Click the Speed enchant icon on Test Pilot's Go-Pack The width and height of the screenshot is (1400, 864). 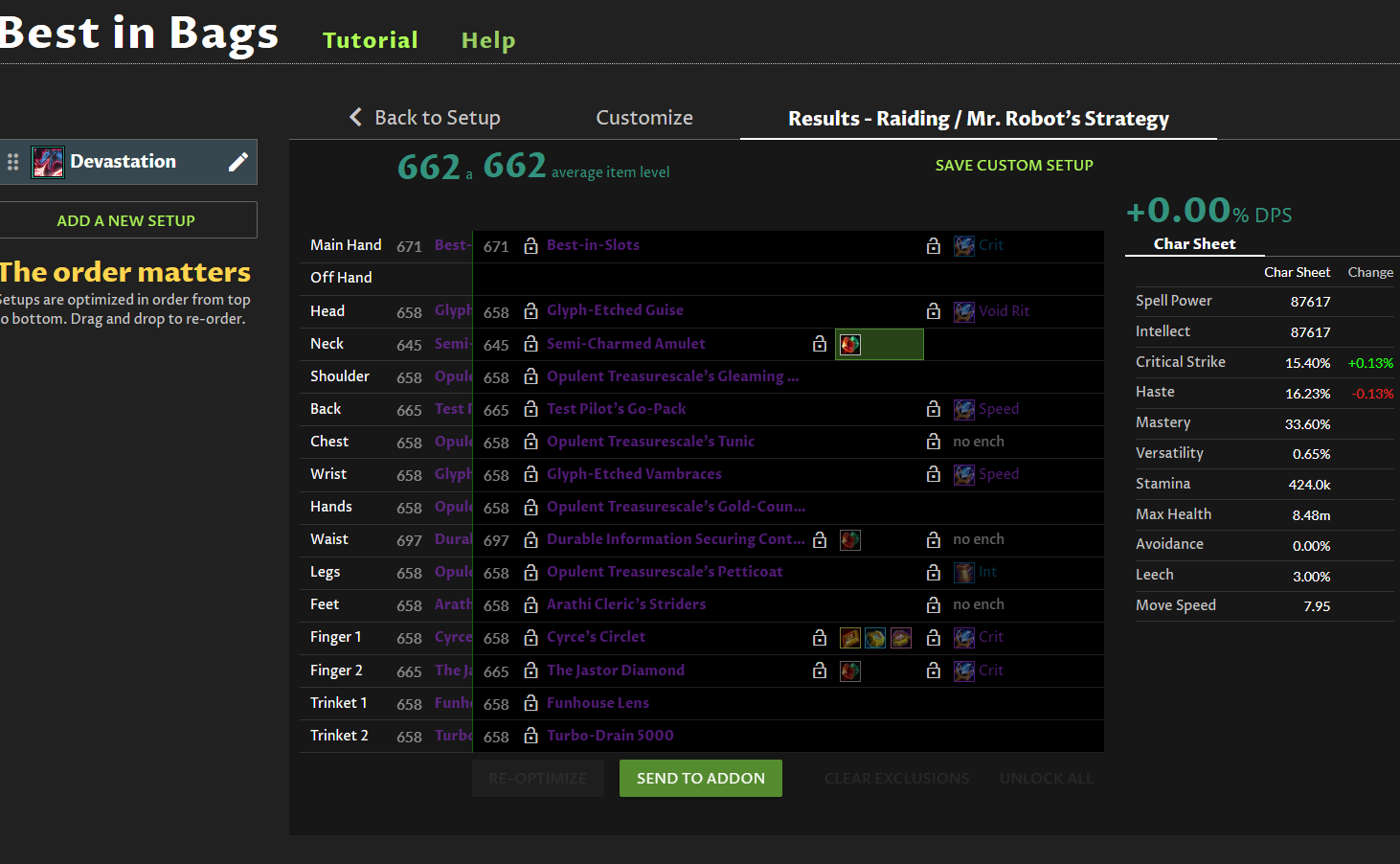tap(964, 409)
